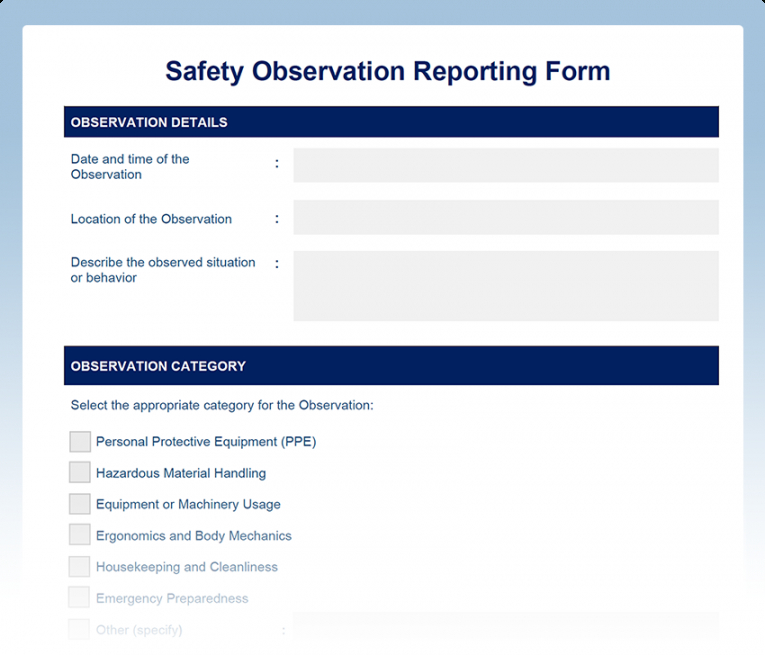Image resolution: width=765 pixels, height=655 pixels.
Task: Click the "Location of the Observation" label text
Action: [x=151, y=219]
